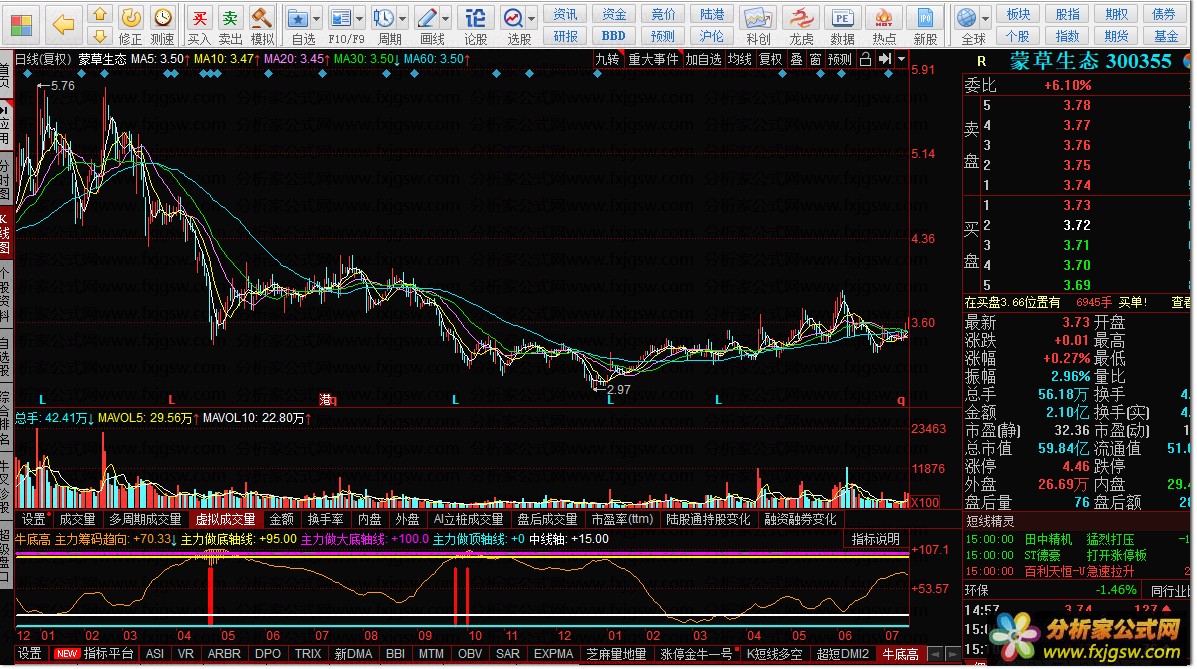
Task: Click the 查看 link beside 买单
Action: pos(1180,302)
